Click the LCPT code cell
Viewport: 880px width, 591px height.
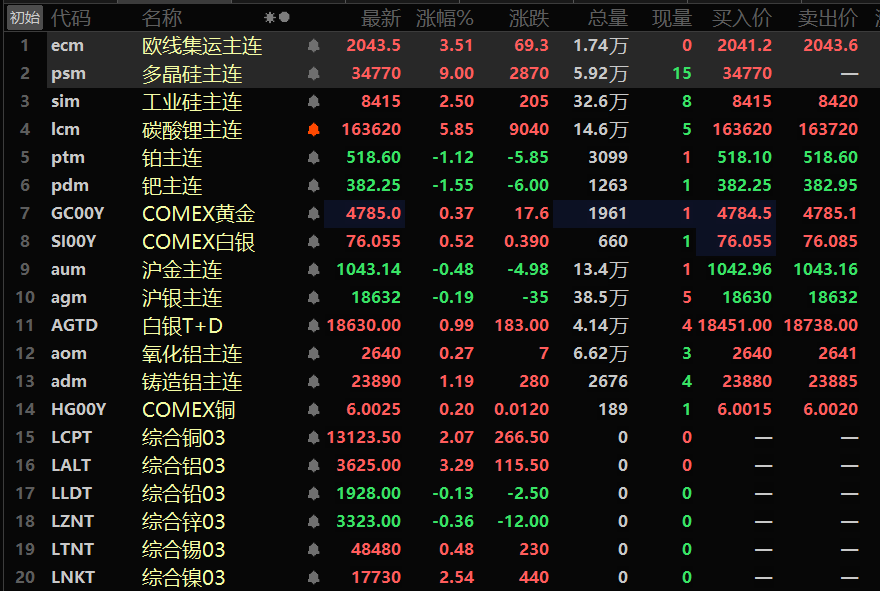(71, 437)
